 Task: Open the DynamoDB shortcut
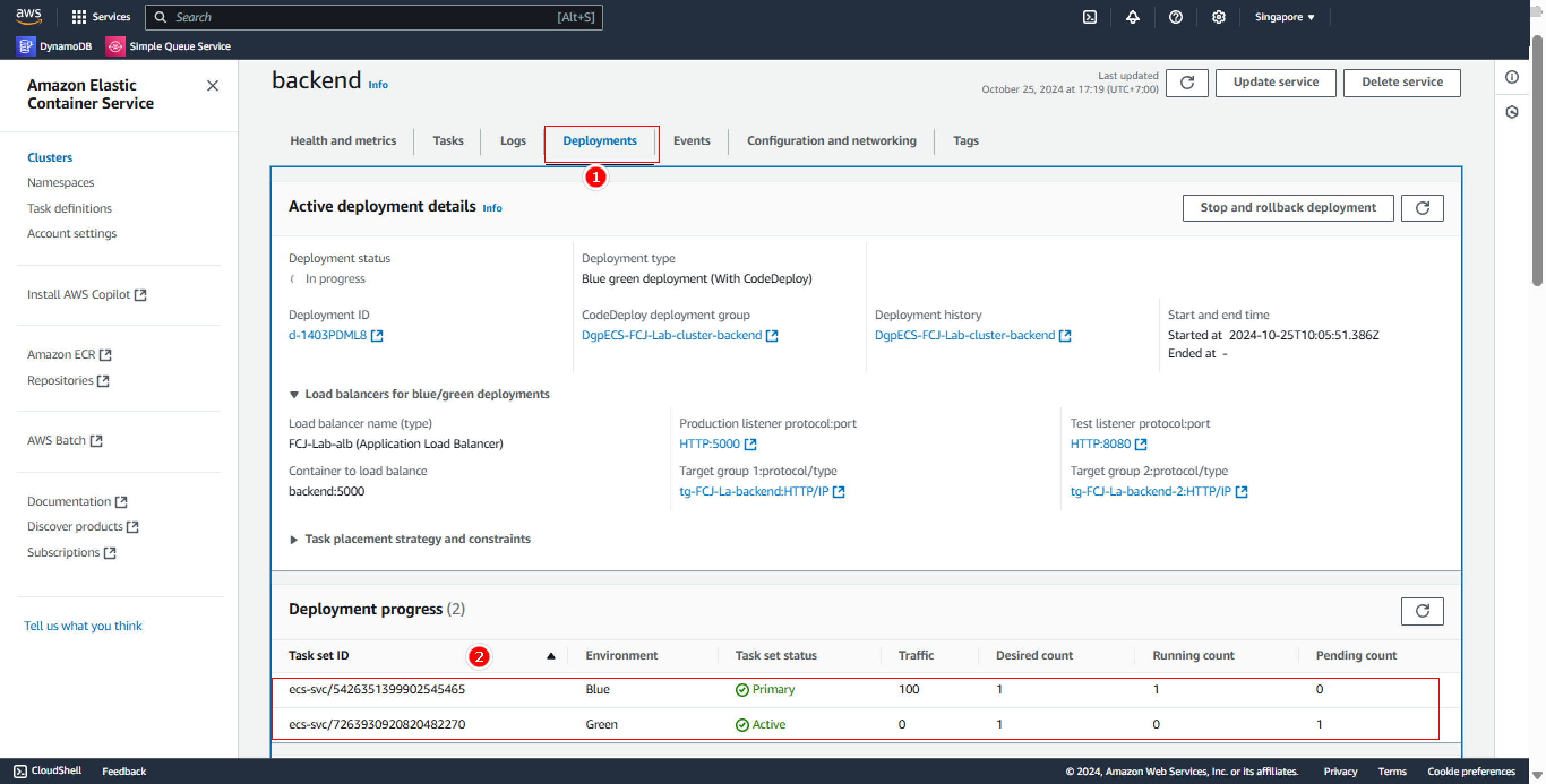click(54, 46)
